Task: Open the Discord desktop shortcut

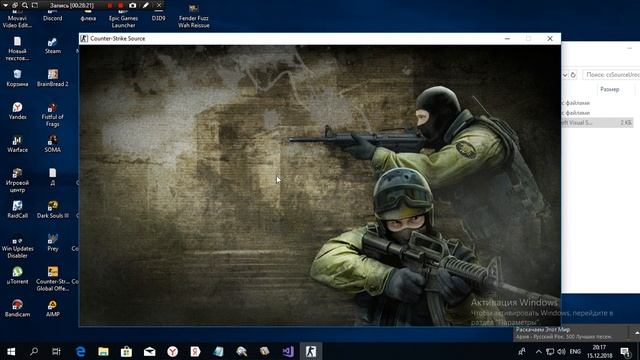Action: [53, 16]
